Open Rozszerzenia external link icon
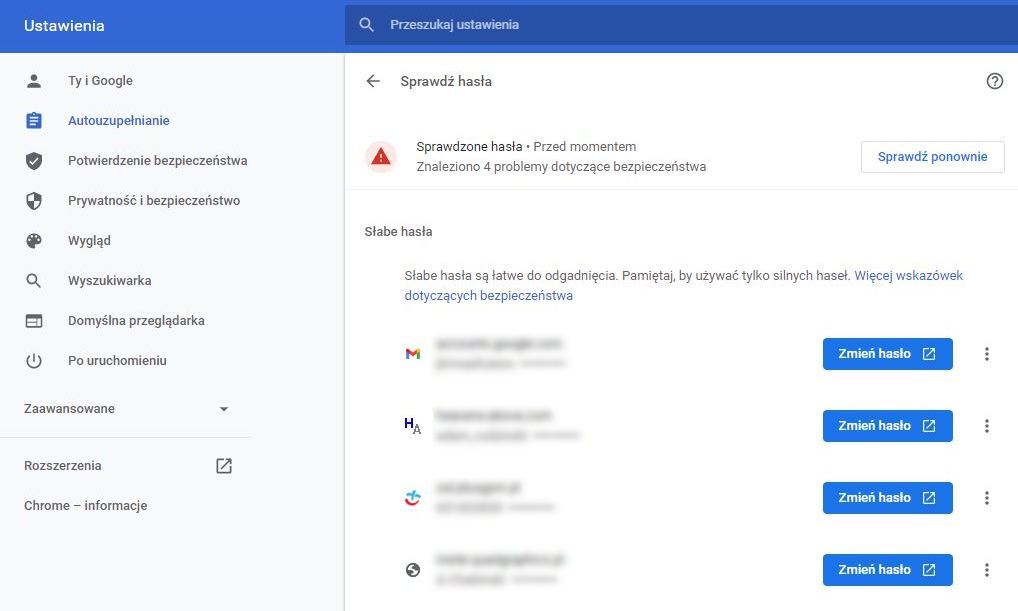This screenshot has width=1018, height=611. tap(224, 466)
